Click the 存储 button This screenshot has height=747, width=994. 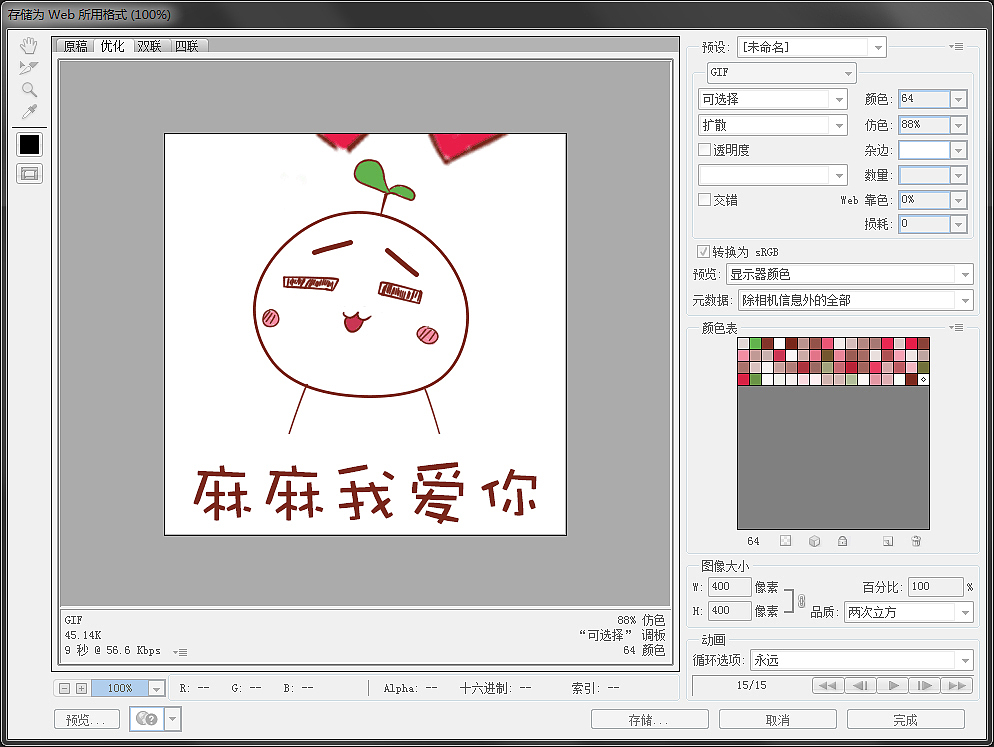pos(649,718)
